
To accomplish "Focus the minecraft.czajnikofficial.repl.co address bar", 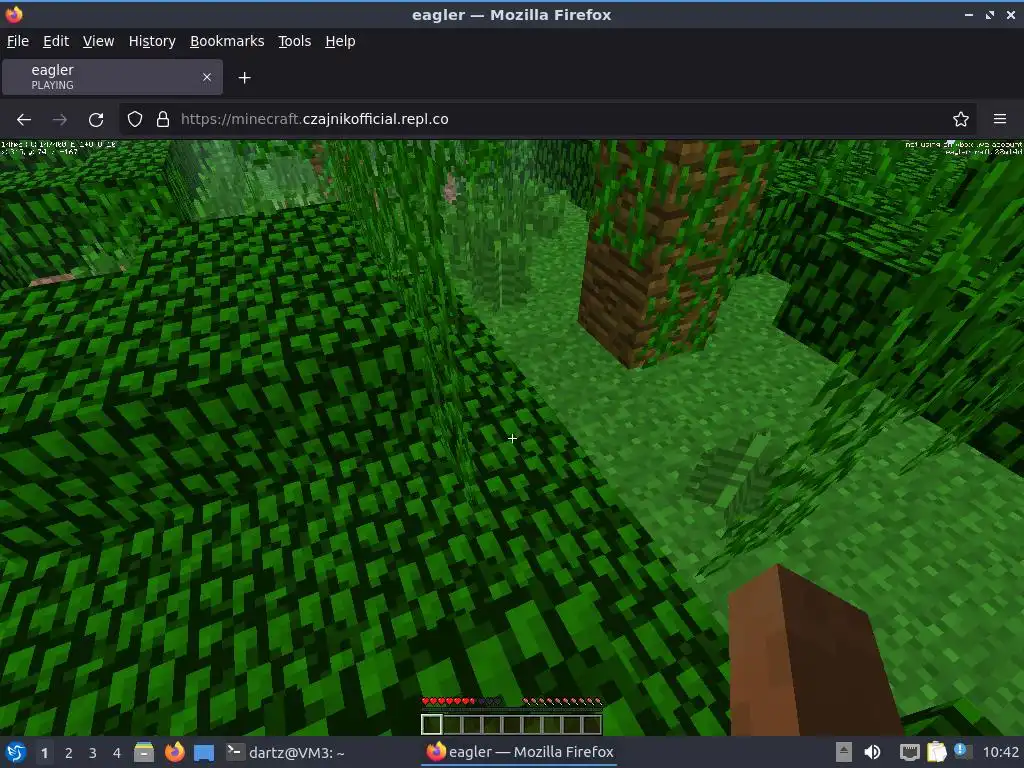I will tap(549, 119).
